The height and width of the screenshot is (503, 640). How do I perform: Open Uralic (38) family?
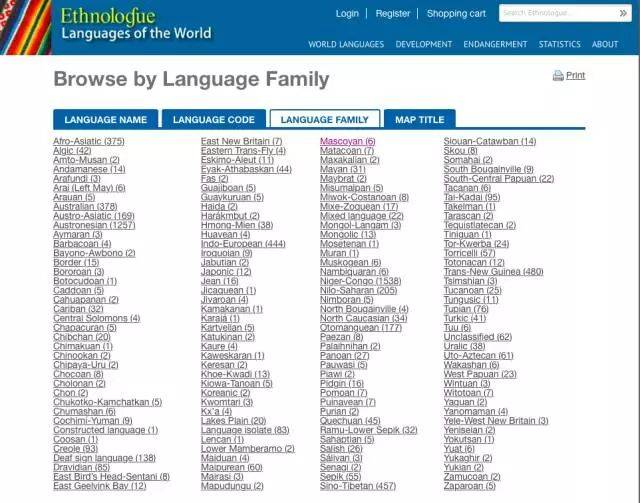tap(465, 346)
